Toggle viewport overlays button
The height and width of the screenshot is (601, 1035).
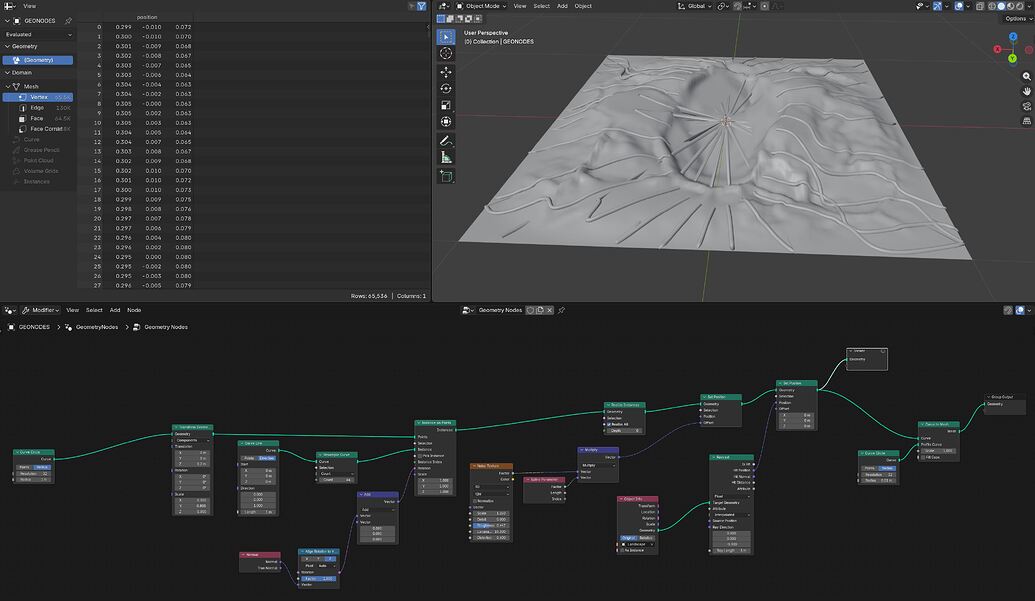pos(959,6)
